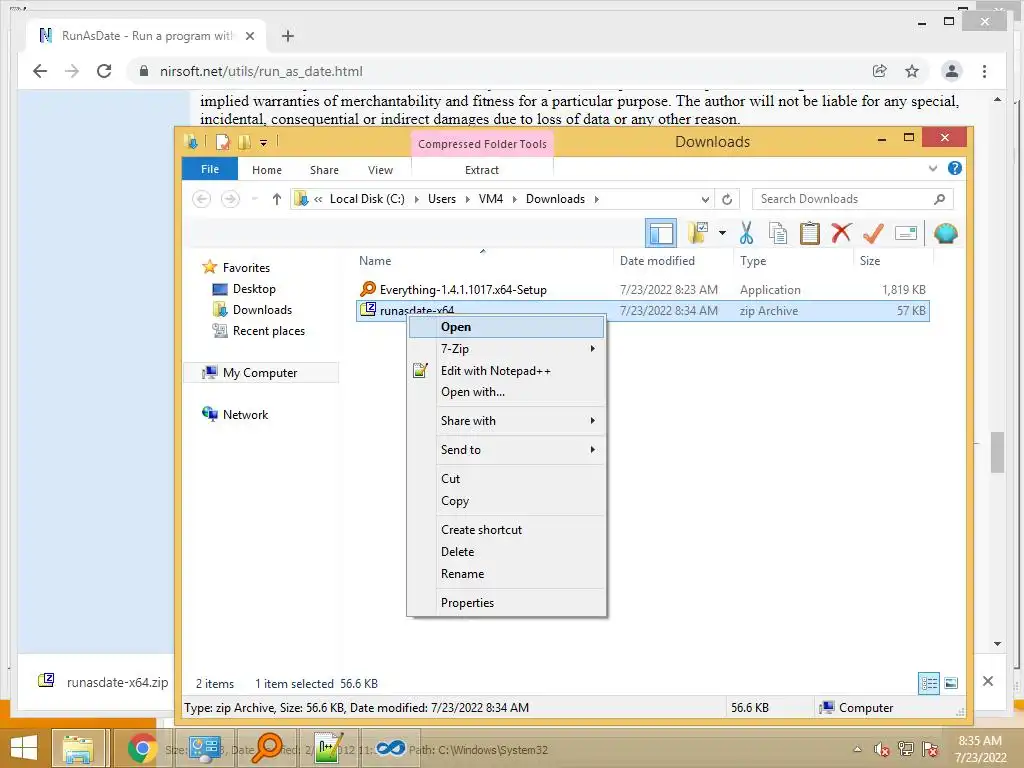The height and width of the screenshot is (768, 1024).
Task: Click in the Search Downloads field
Action: (x=852, y=199)
